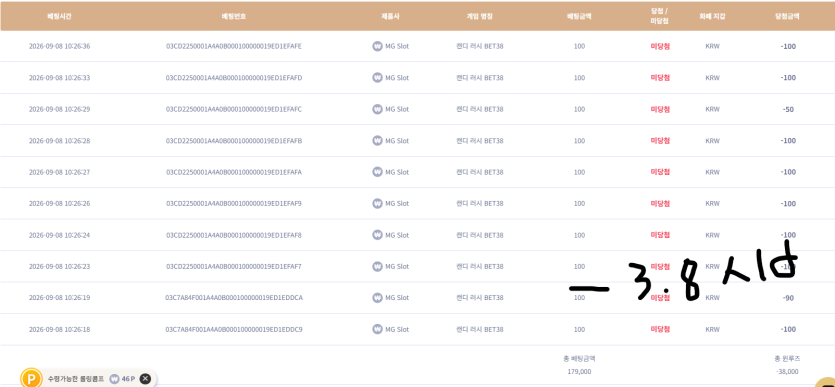Click the W currency icon beside 46 P

coord(114,379)
